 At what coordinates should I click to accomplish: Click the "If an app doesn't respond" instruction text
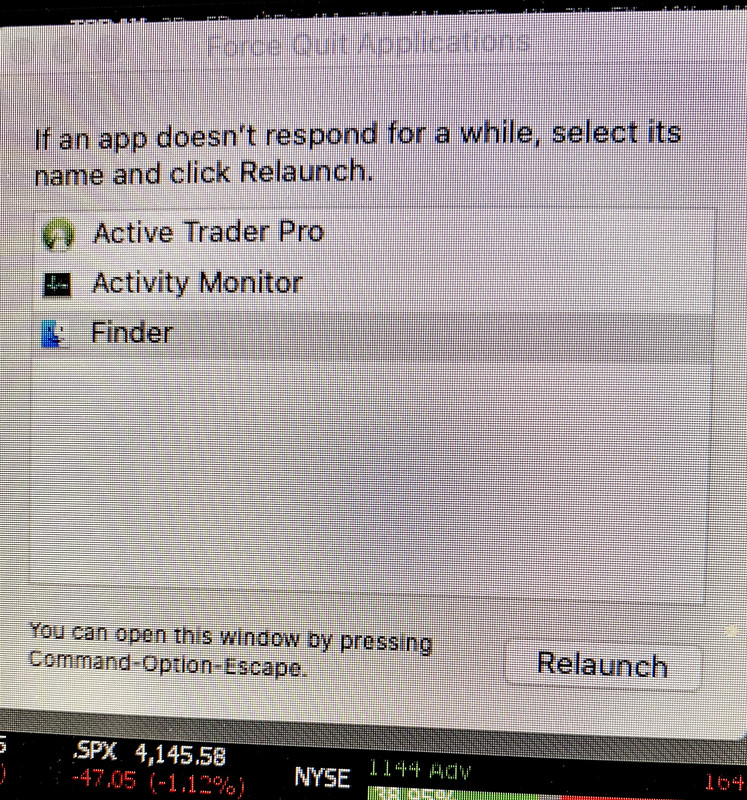point(358,153)
